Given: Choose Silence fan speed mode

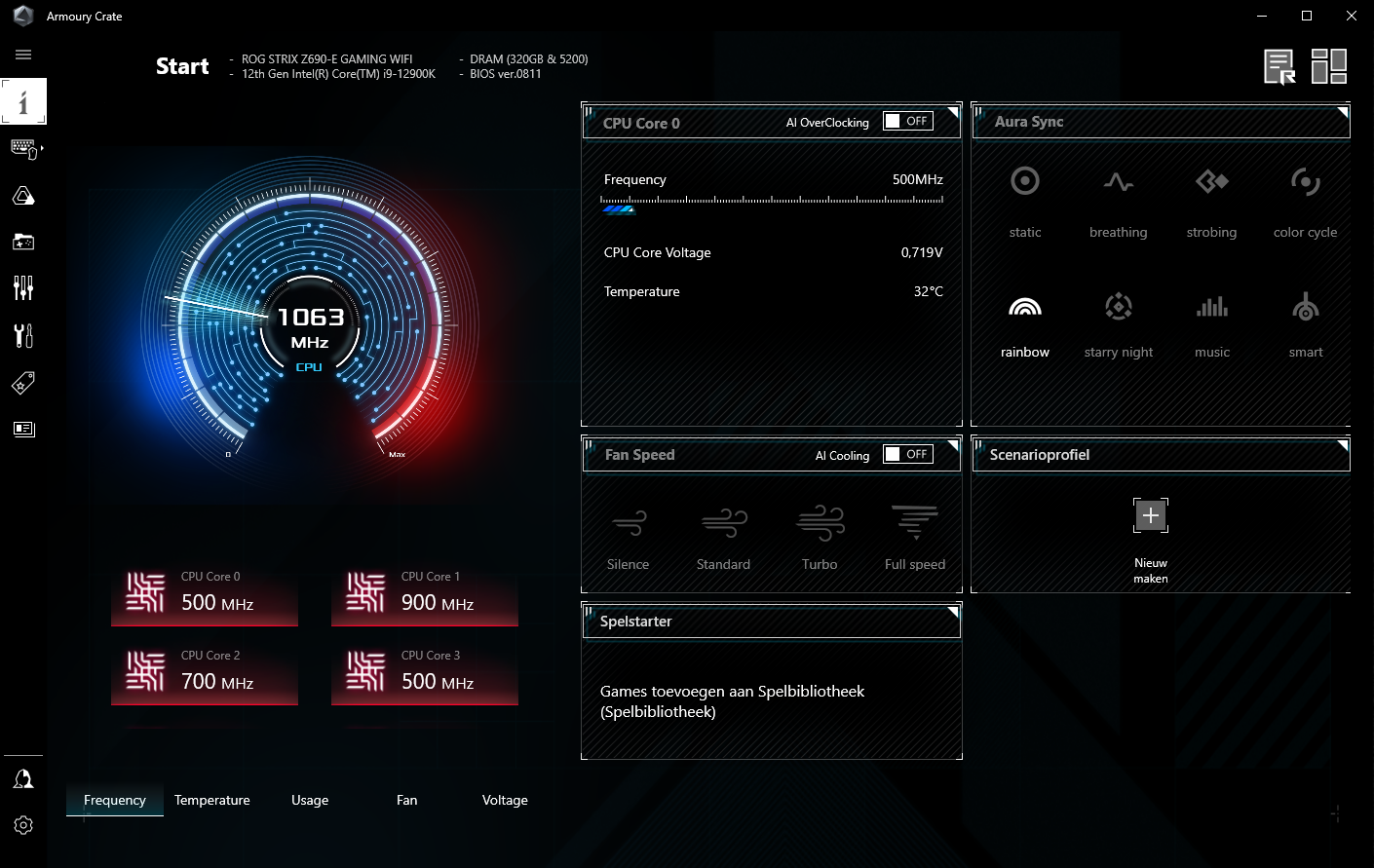Looking at the screenshot, I should pyautogui.click(x=629, y=537).
